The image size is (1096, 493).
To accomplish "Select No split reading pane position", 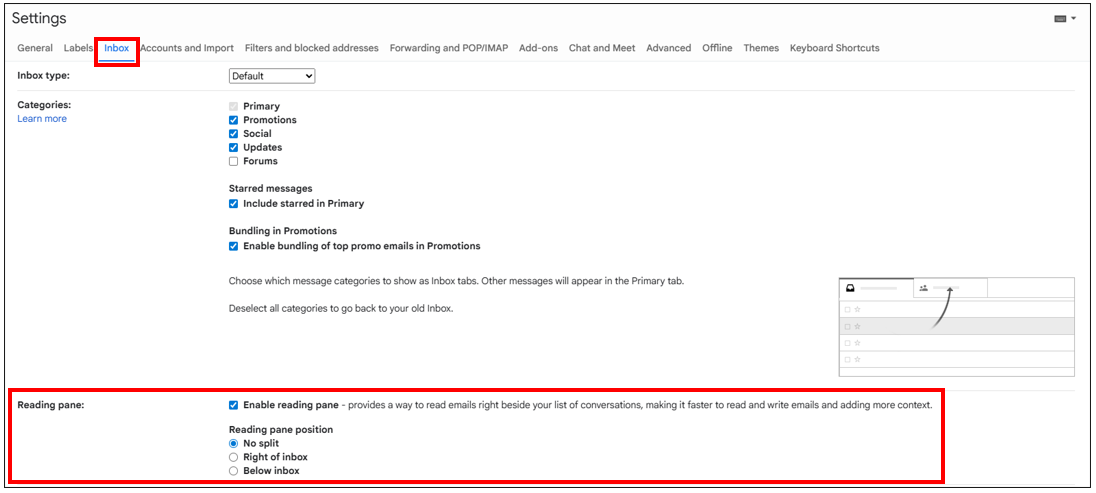I will (x=234, y=443).
